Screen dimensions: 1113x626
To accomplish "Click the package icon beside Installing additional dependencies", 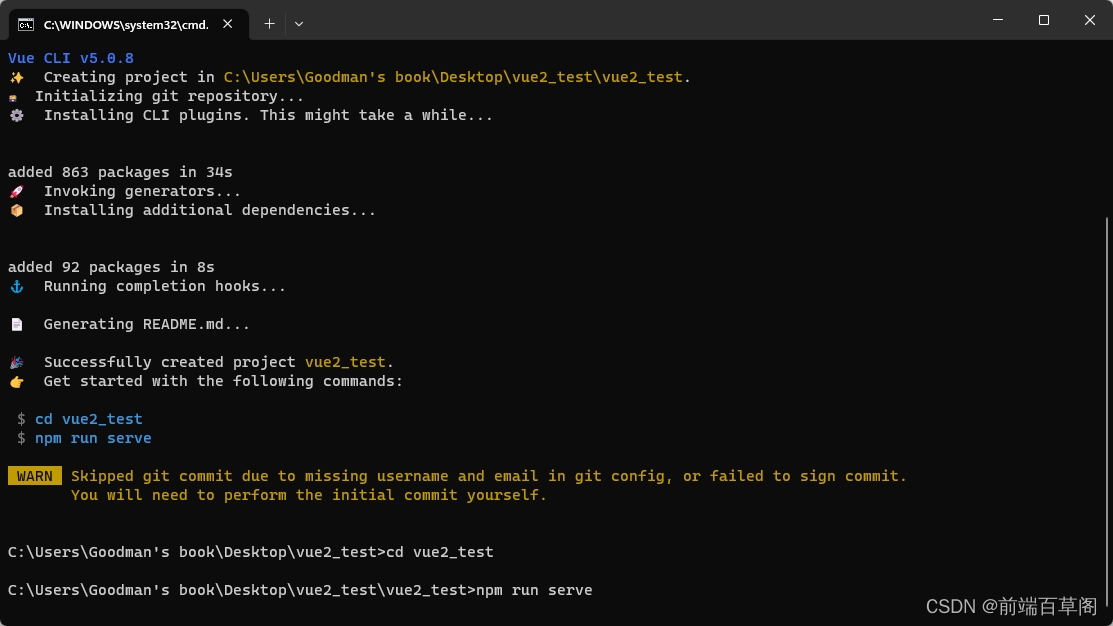I will (17, 211).
